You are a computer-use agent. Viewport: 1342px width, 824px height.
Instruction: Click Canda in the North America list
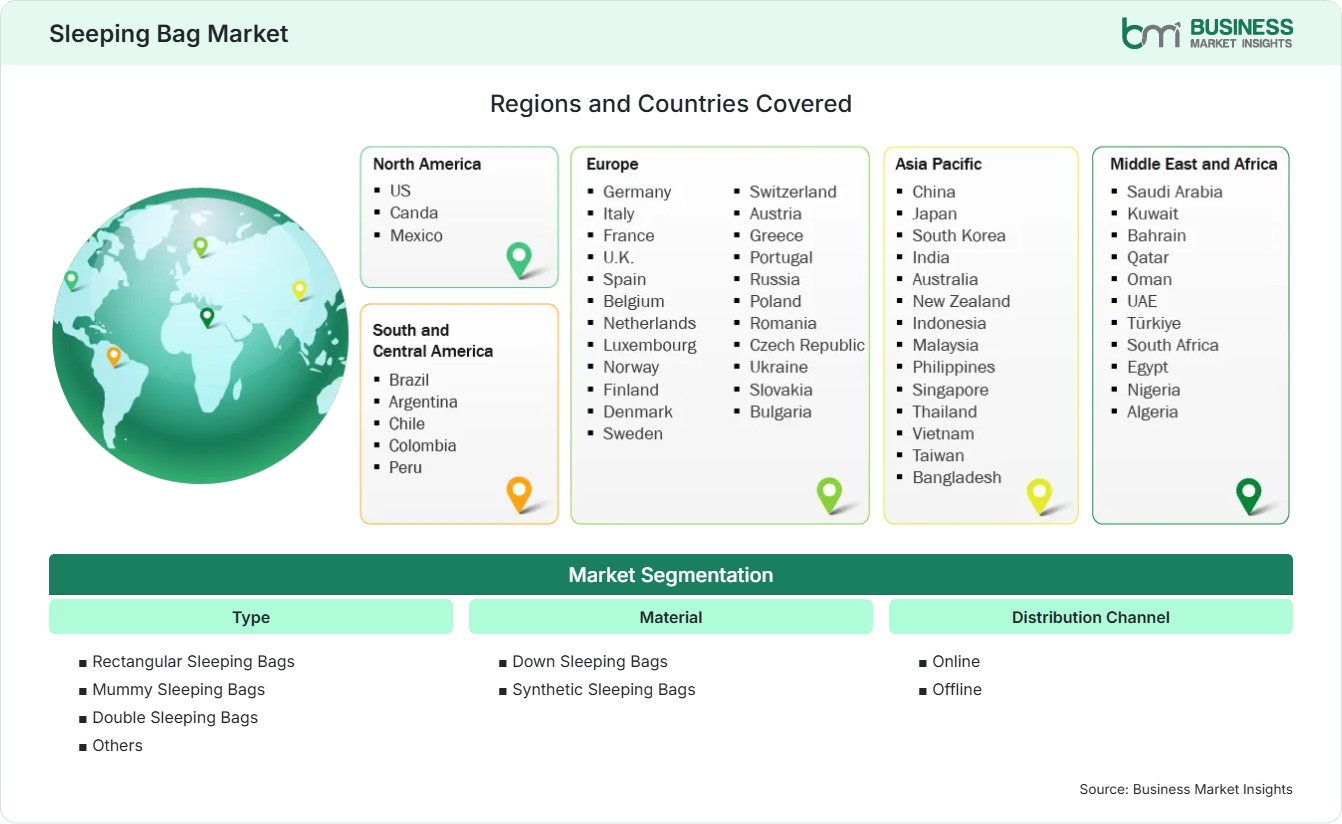point(414,212)
